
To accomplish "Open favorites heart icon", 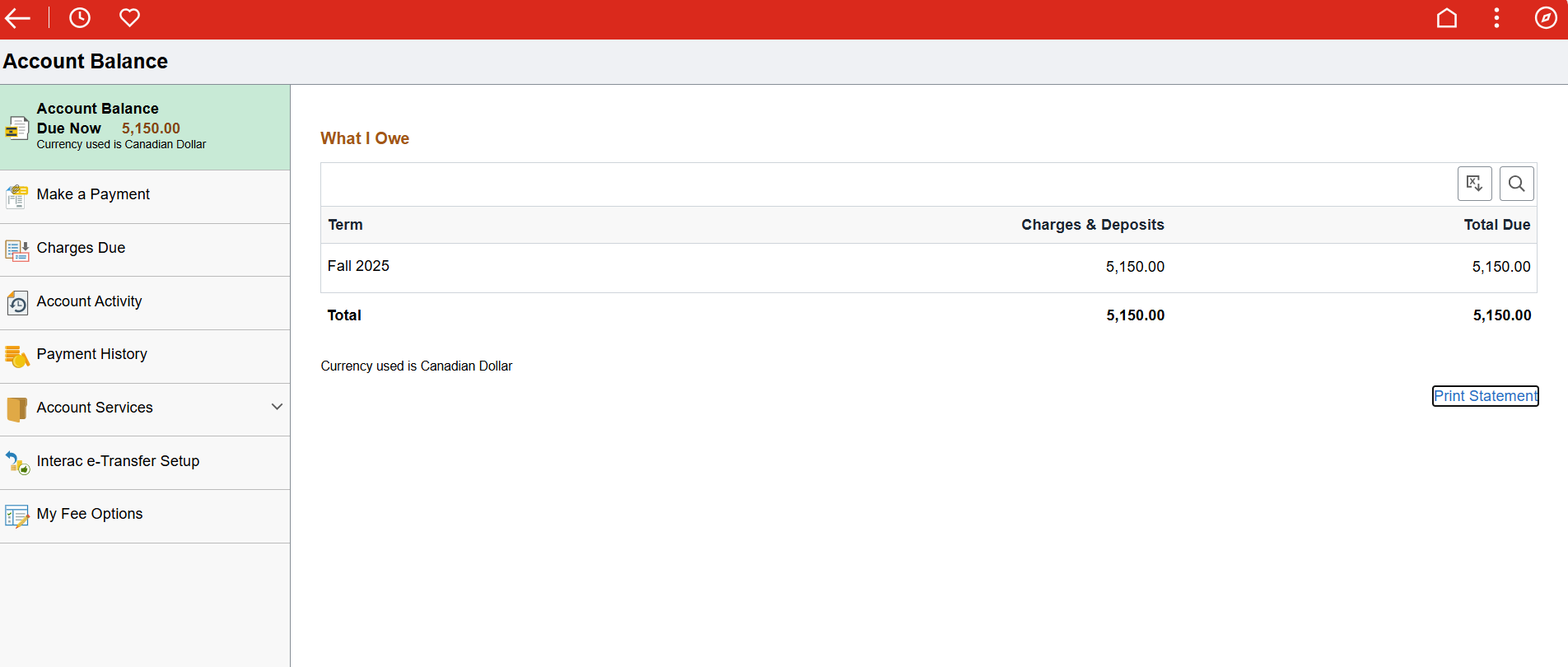I will tap(129, 18).
